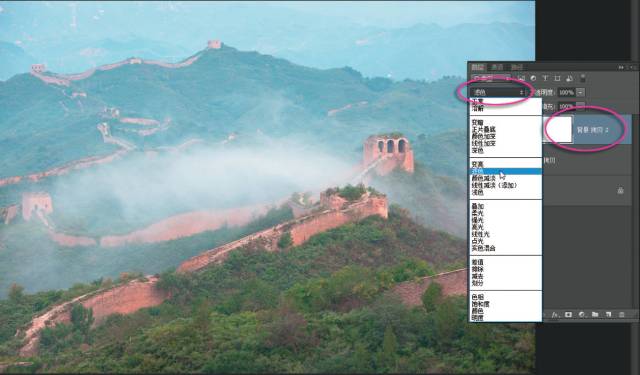Collapse the layers panel using double arrows
The image size is (640, 375).
621,67
